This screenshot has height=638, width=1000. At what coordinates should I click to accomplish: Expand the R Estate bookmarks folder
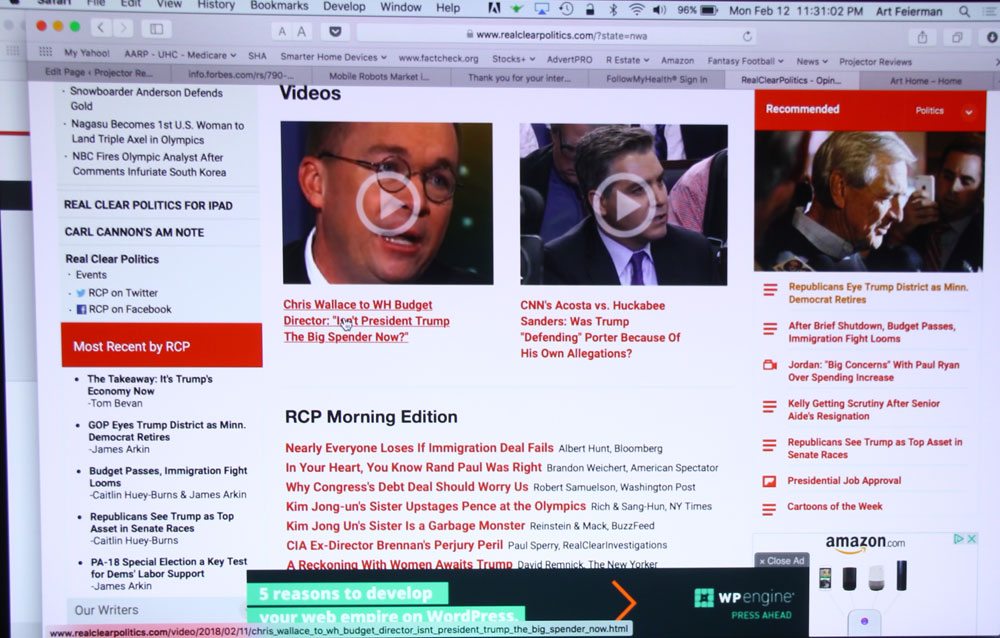point(628,60)
